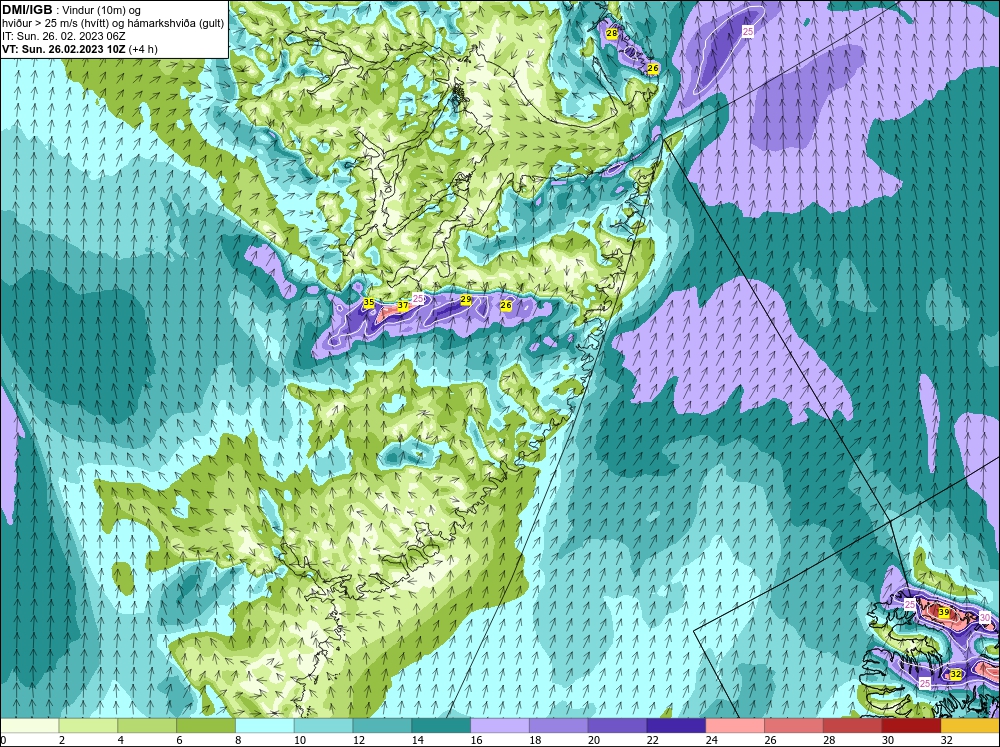Select the 2–4 m/s light green legend swatch
The height and width of the screenshot is (747, 1000).
click(x=88, y=725)
